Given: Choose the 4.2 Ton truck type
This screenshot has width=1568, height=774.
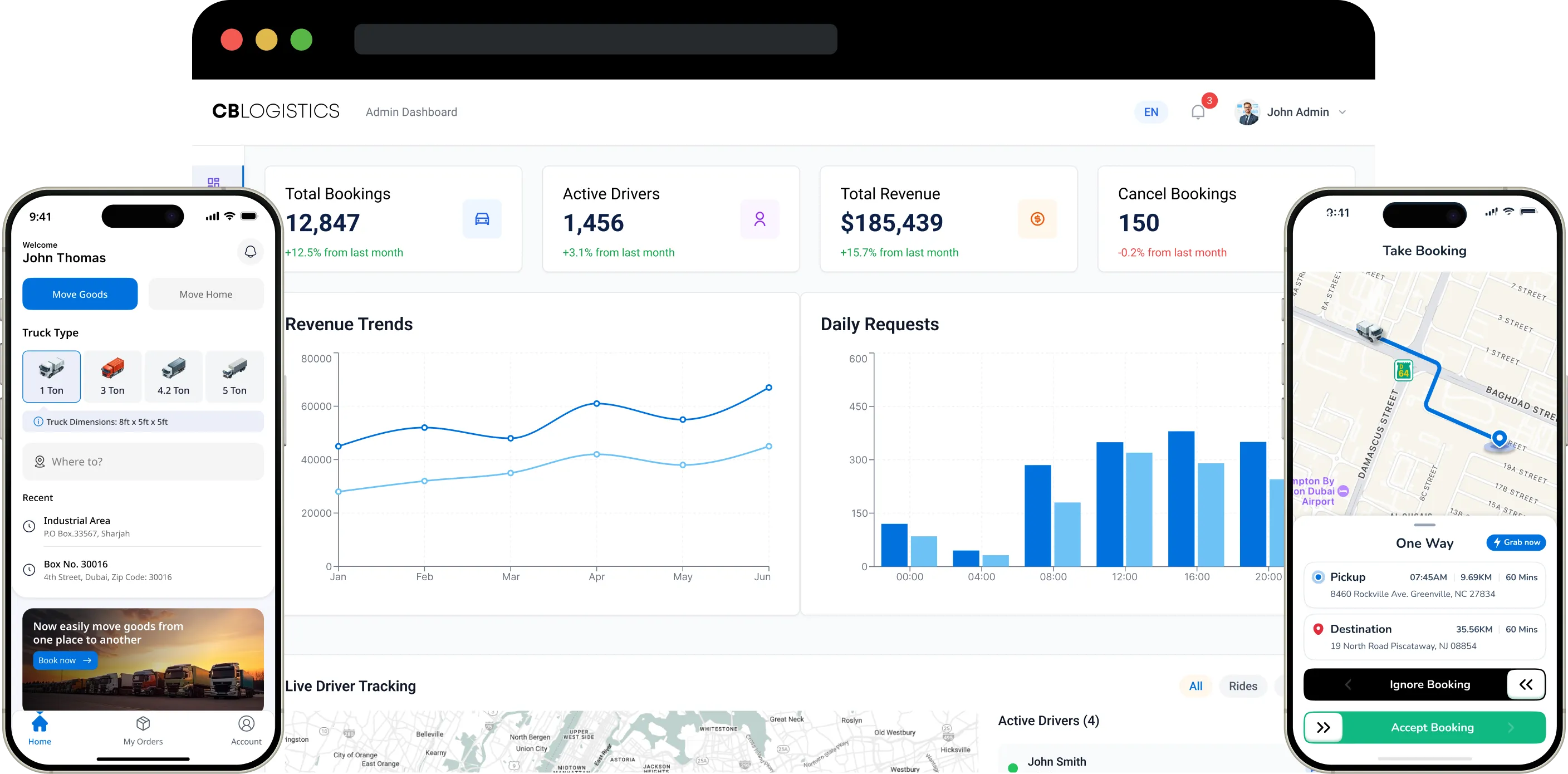Looking at the screenshot, I should click(x=173, y=376).
